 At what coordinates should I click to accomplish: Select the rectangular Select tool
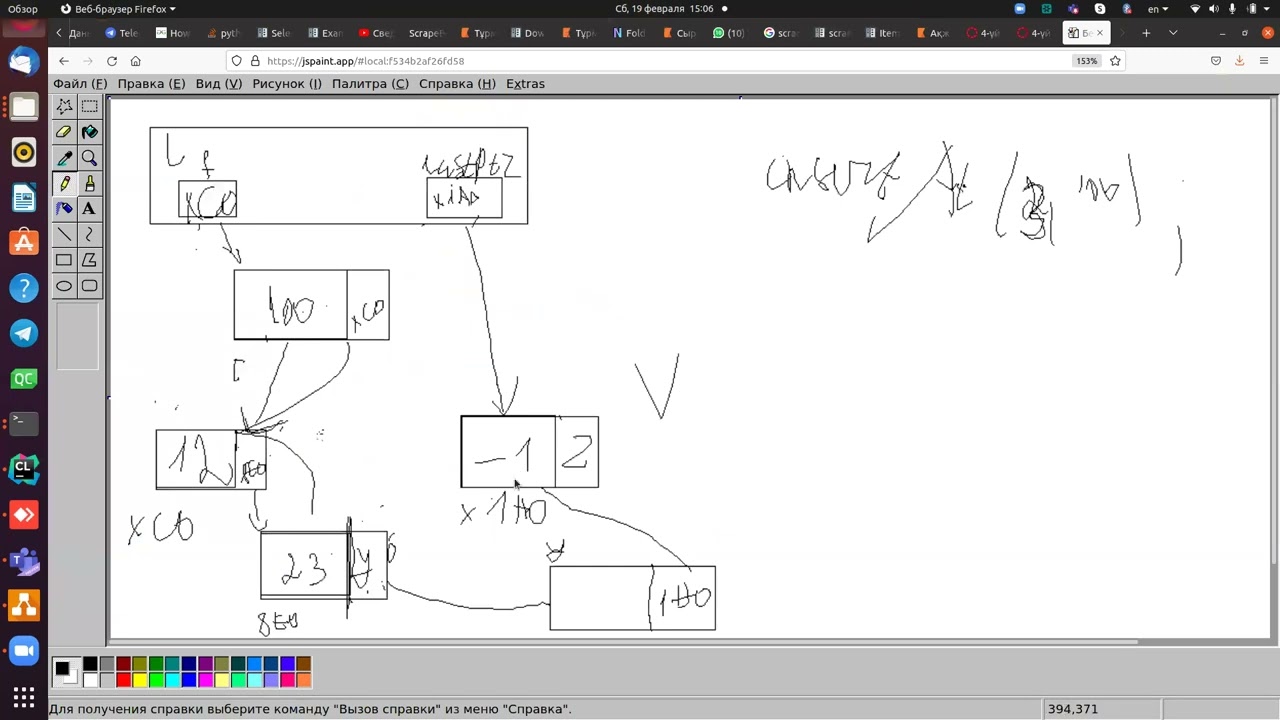89,106
